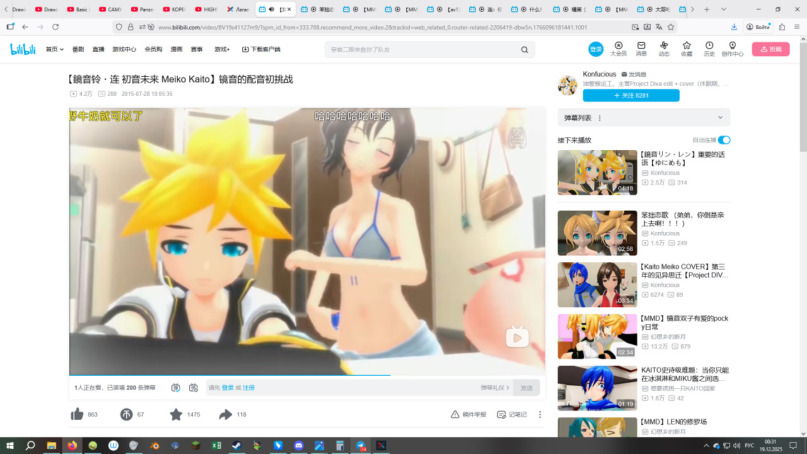Viewport: 807px width, 454px height.
Task: Click the bilibili search input field
Action: coord(422,50)
